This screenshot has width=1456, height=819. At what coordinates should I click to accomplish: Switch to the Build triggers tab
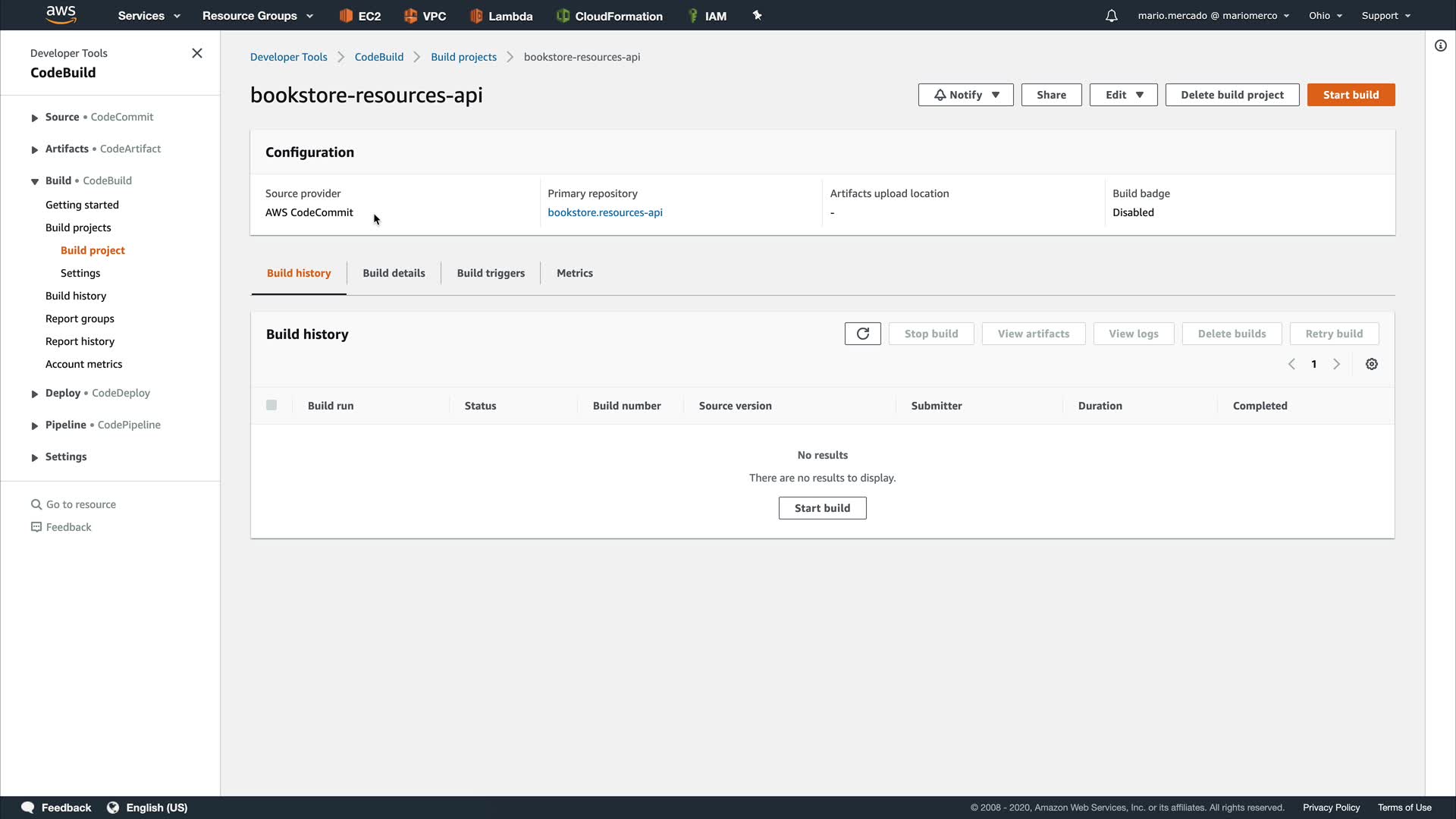click(x=491, y=273)
